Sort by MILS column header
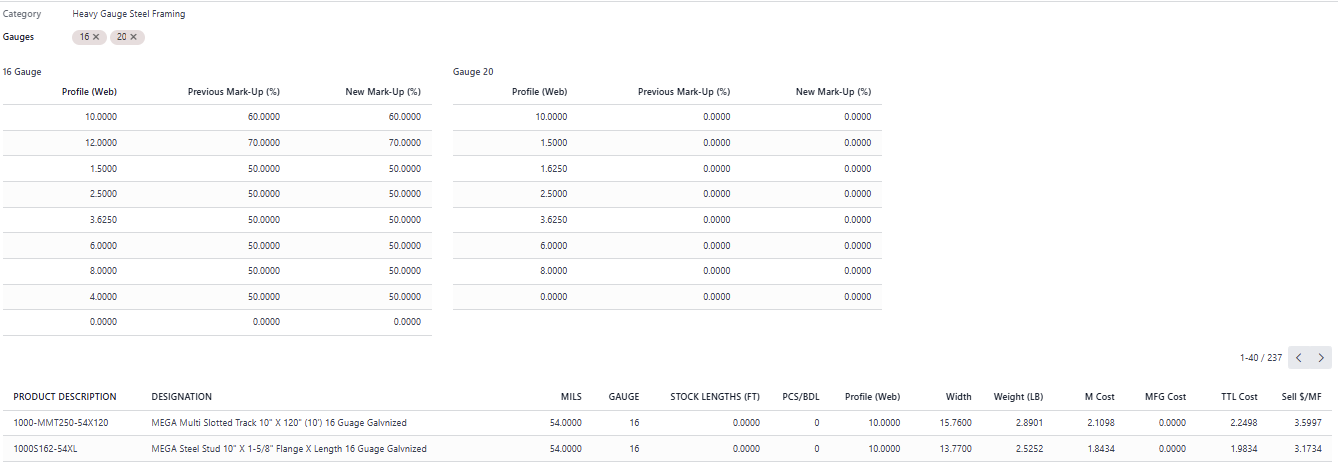Viewport: 1338px width, 464px height. tap(572, 397)
